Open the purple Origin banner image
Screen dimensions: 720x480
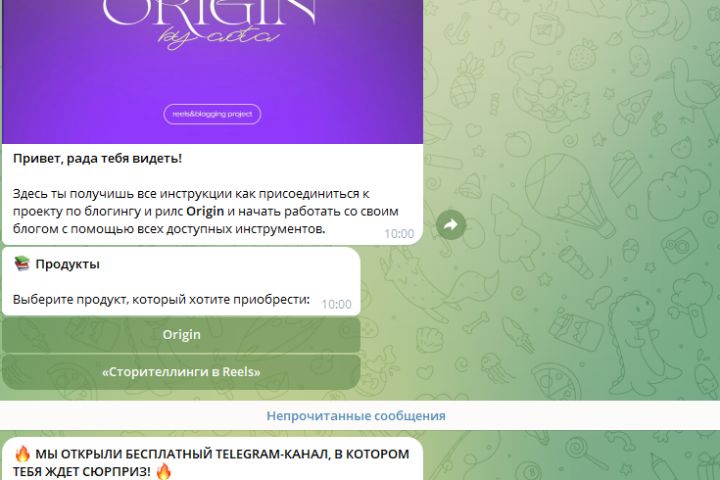(x=212, y=71)
